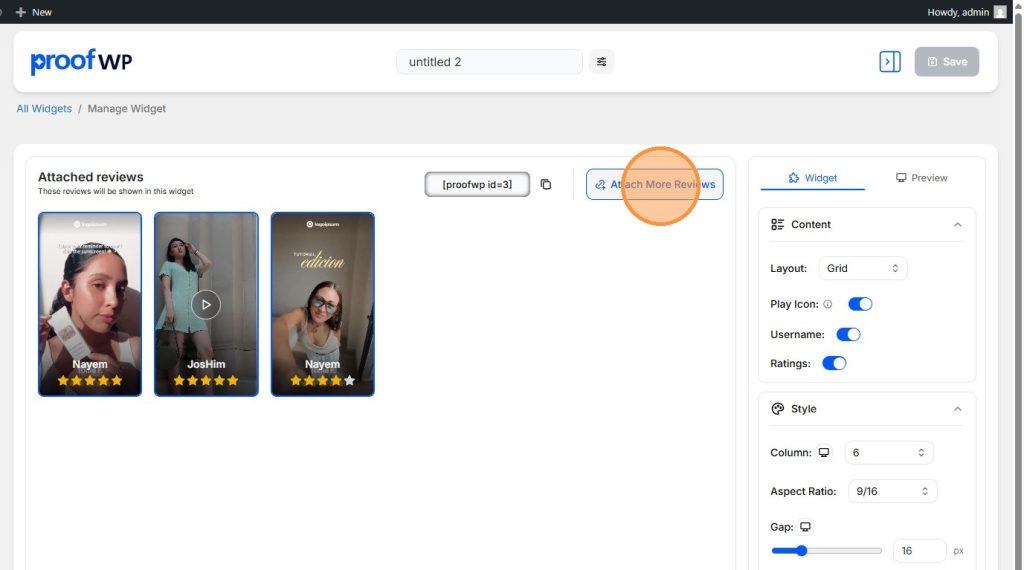Open widget settings sliders icon
The width and height of the screenshot is (1024, 570).
(x=601, y=61)
